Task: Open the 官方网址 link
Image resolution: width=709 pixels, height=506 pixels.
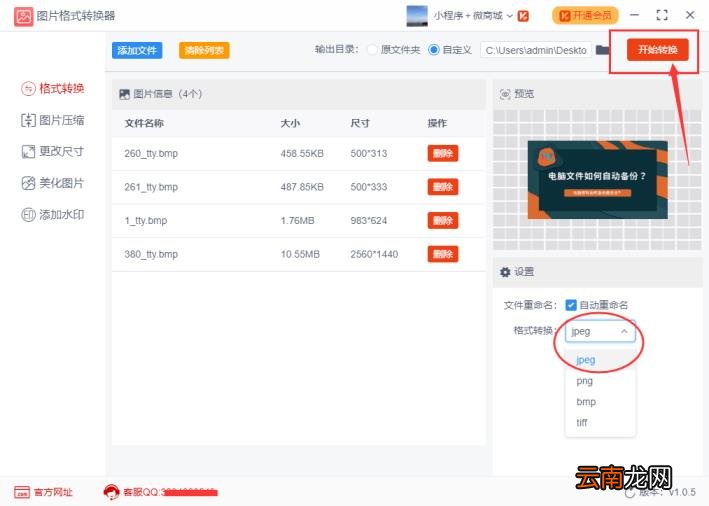Action: pos(53,492)
